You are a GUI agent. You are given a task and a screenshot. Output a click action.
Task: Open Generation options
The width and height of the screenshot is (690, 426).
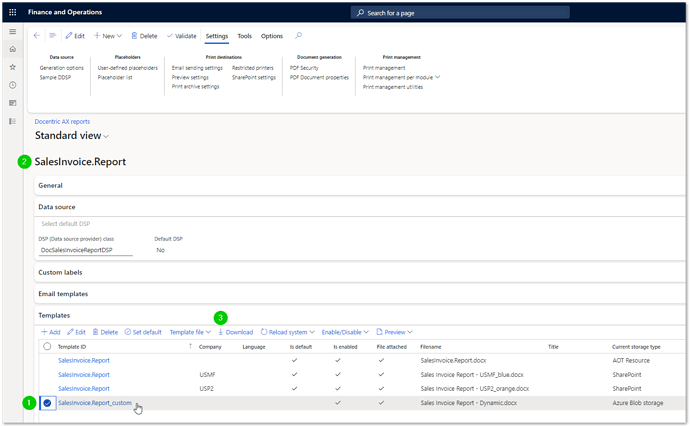tap(62, 68)
